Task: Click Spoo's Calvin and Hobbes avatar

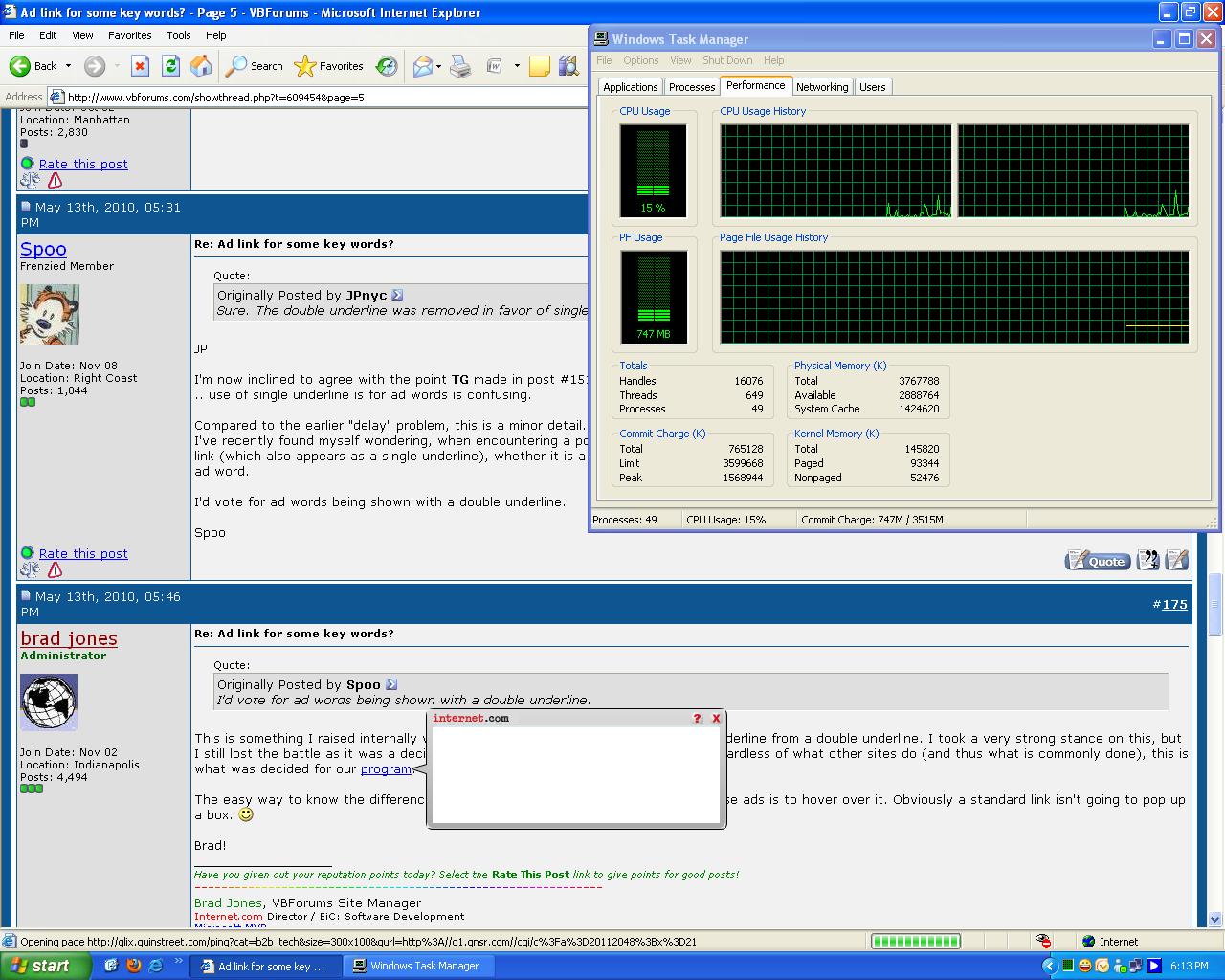Action: 49,314
